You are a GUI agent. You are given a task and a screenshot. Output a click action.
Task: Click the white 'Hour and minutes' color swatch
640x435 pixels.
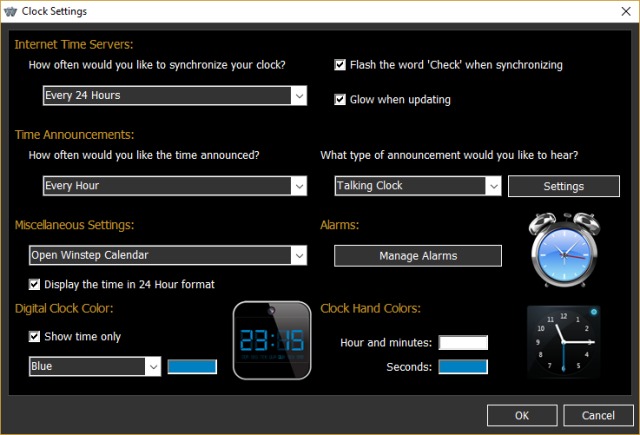pyautogui.click(x=463, y=343)
